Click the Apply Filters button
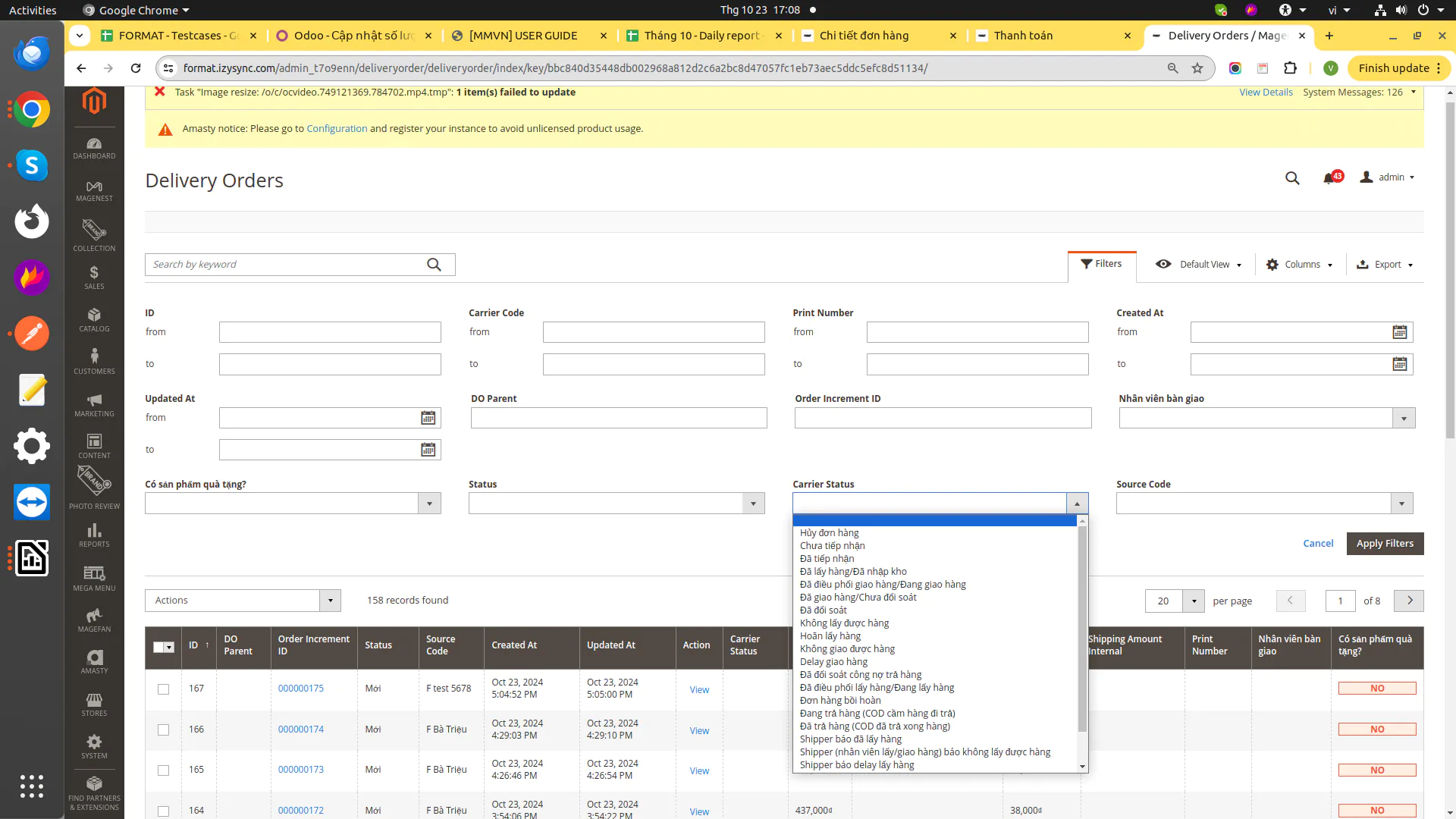Screen dimensions: 1456x819 tap(1384, 544)
